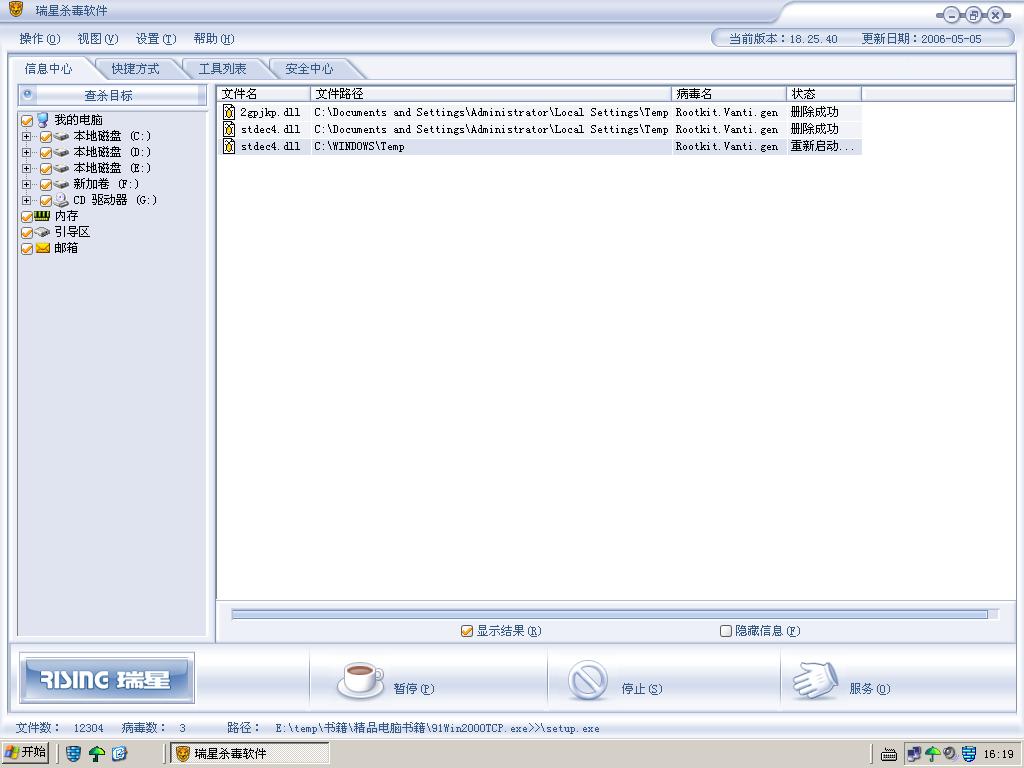
Task: Click the drive icon for volume F:
Action: 61,184
